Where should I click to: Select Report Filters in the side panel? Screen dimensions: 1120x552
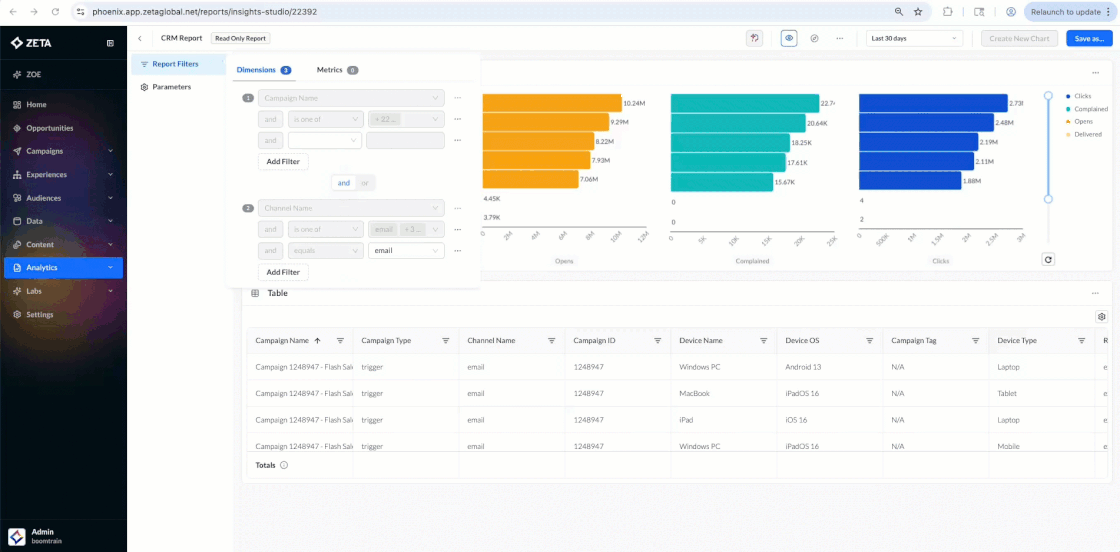click(x=175, y=64)
